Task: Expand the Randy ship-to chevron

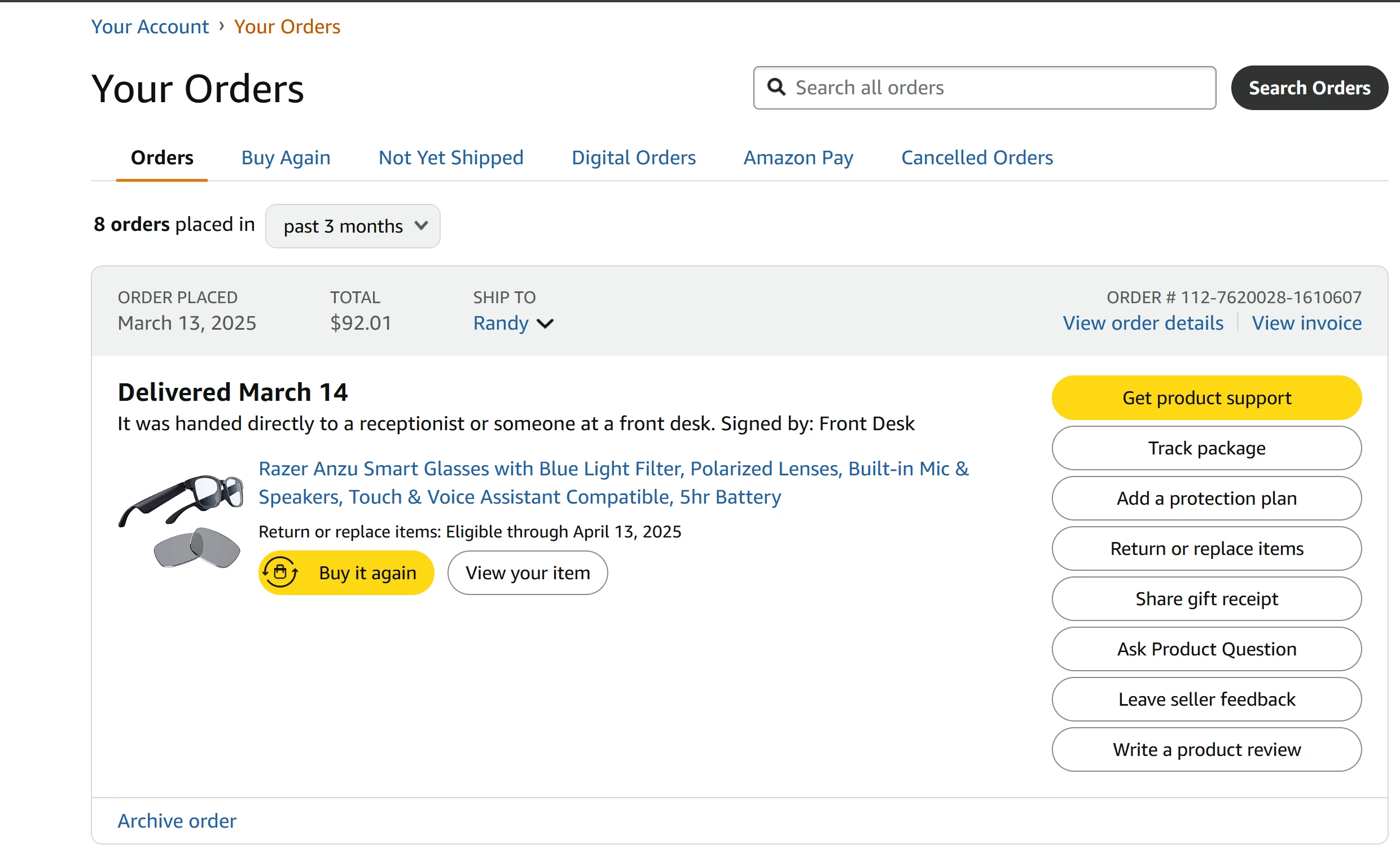Action: click(x=545, y=323)
